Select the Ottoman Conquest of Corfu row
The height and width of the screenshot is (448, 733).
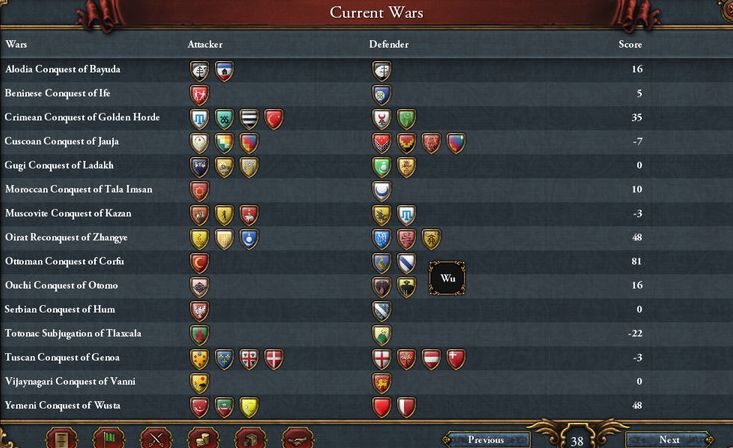coord(366,261)
